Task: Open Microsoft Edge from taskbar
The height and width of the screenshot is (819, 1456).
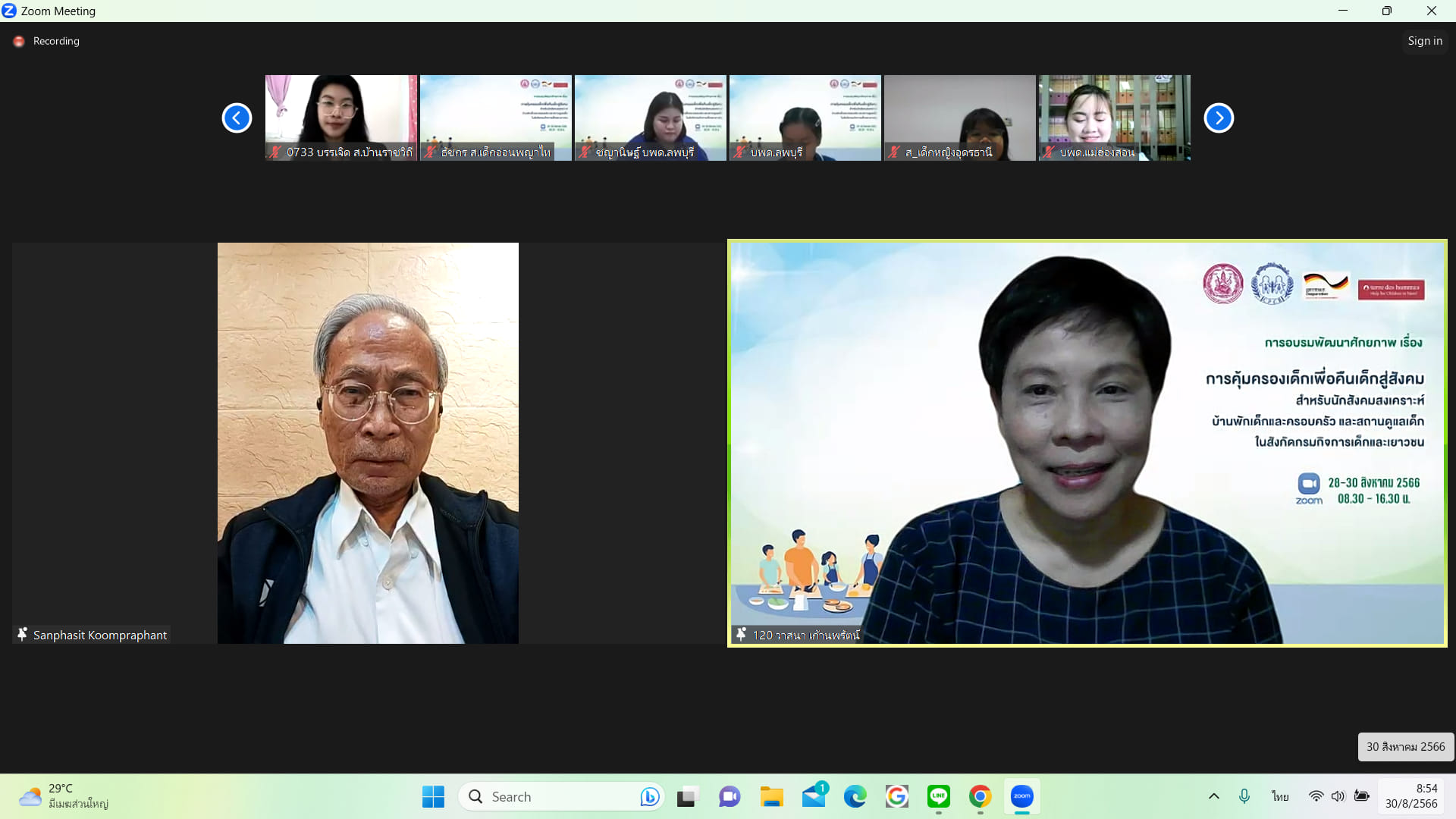Action: tap(855, 796)
